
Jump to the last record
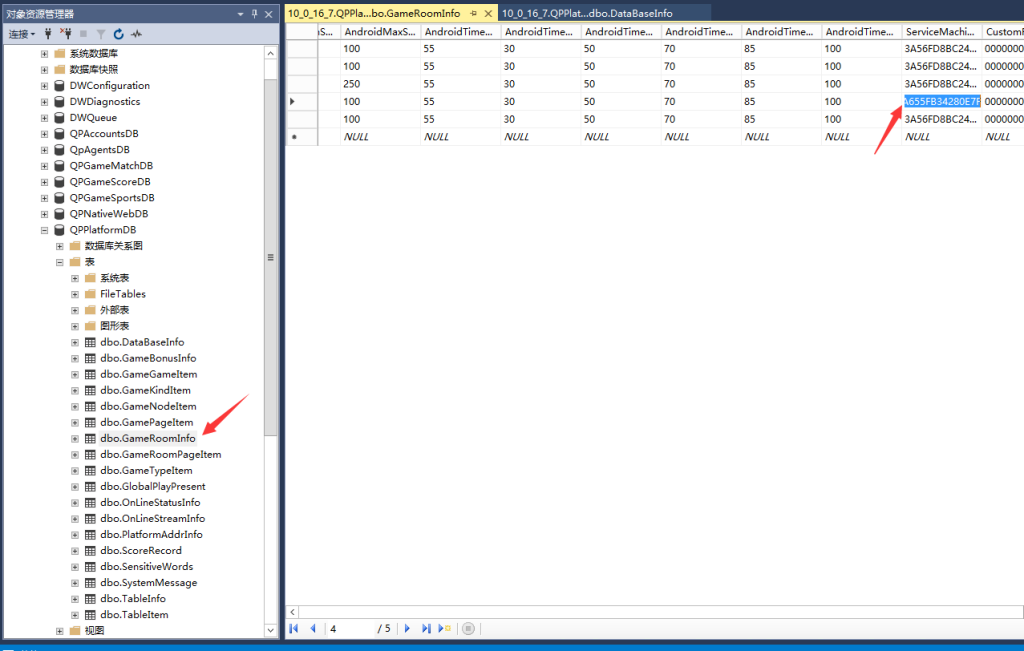(426, 629)
